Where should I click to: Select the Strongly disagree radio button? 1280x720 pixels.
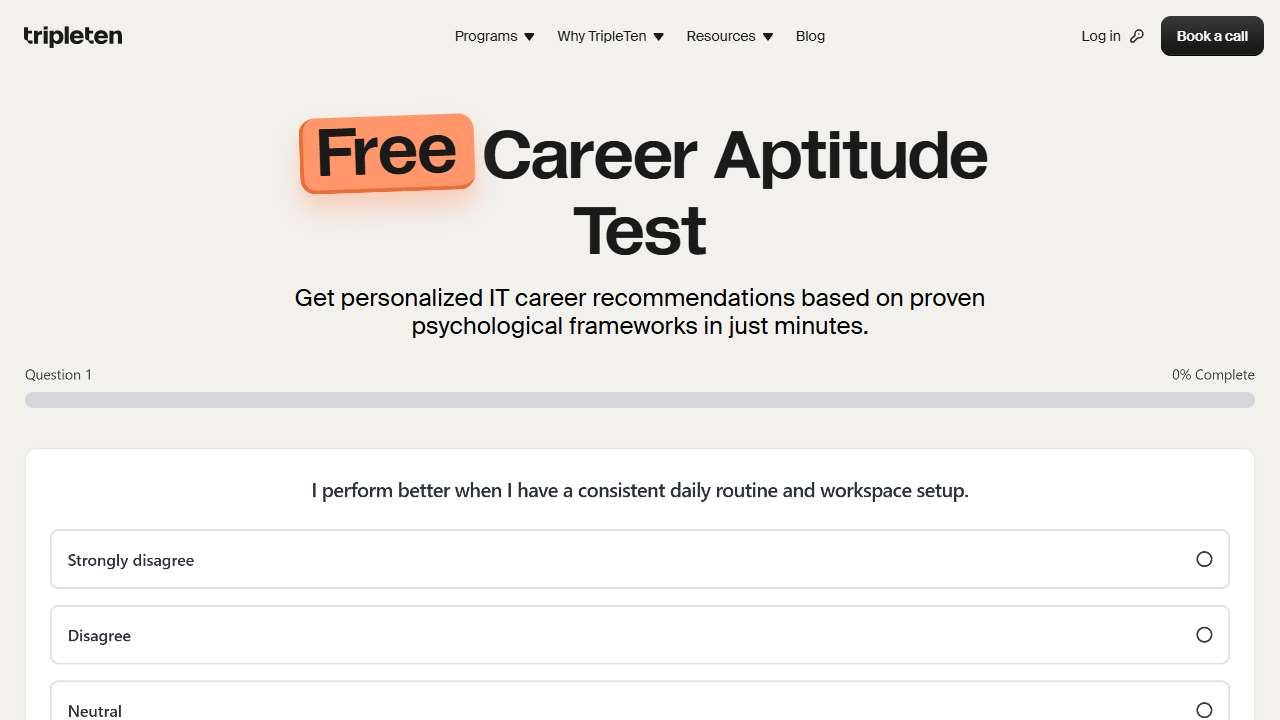point(1205,559)
